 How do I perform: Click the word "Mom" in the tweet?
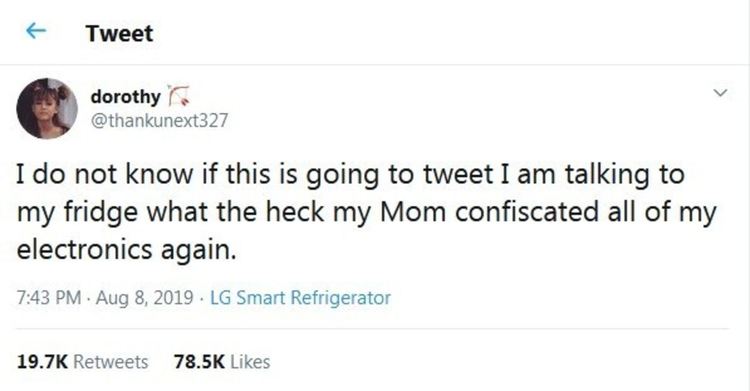413,212
